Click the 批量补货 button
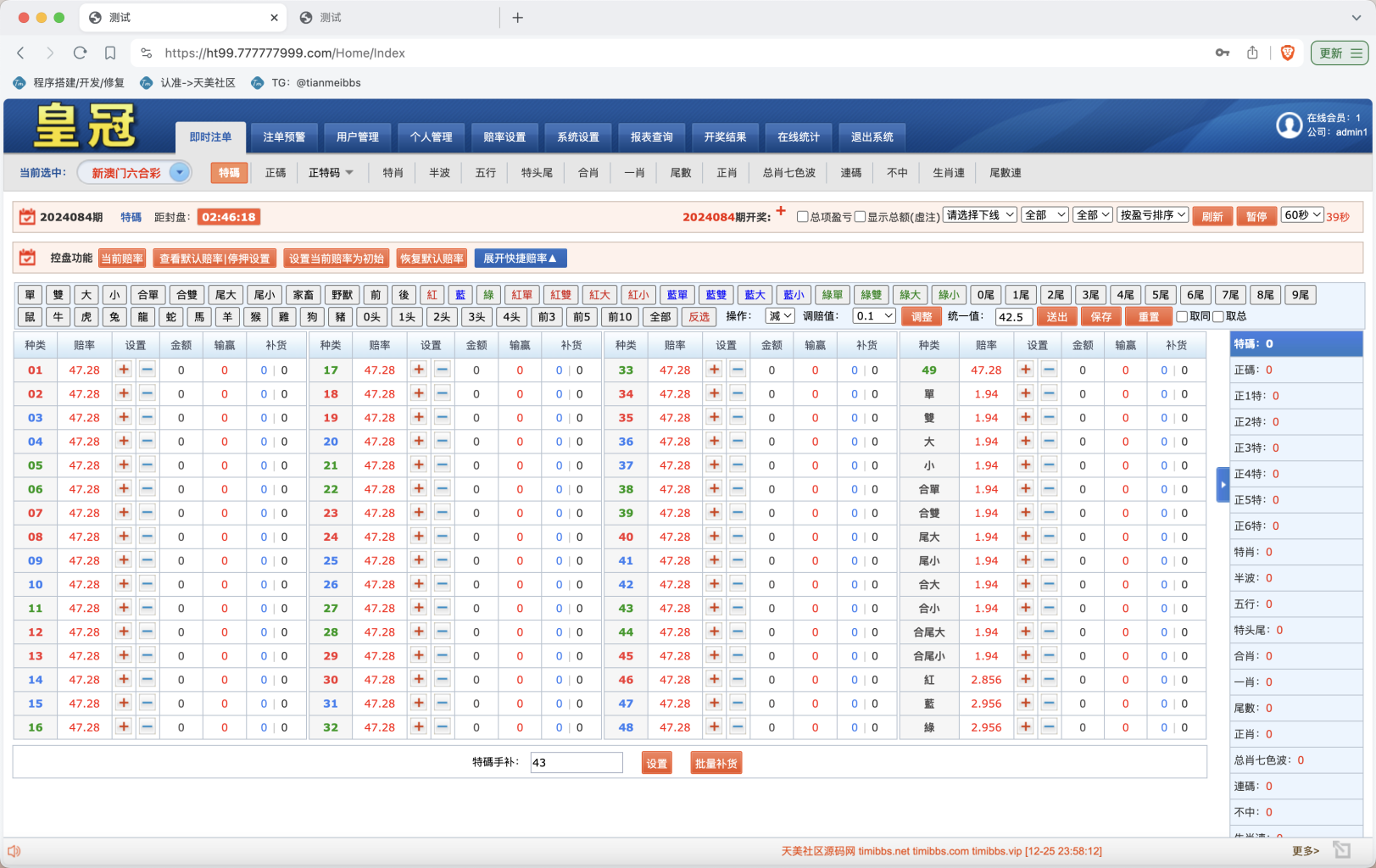 point(716,764)
